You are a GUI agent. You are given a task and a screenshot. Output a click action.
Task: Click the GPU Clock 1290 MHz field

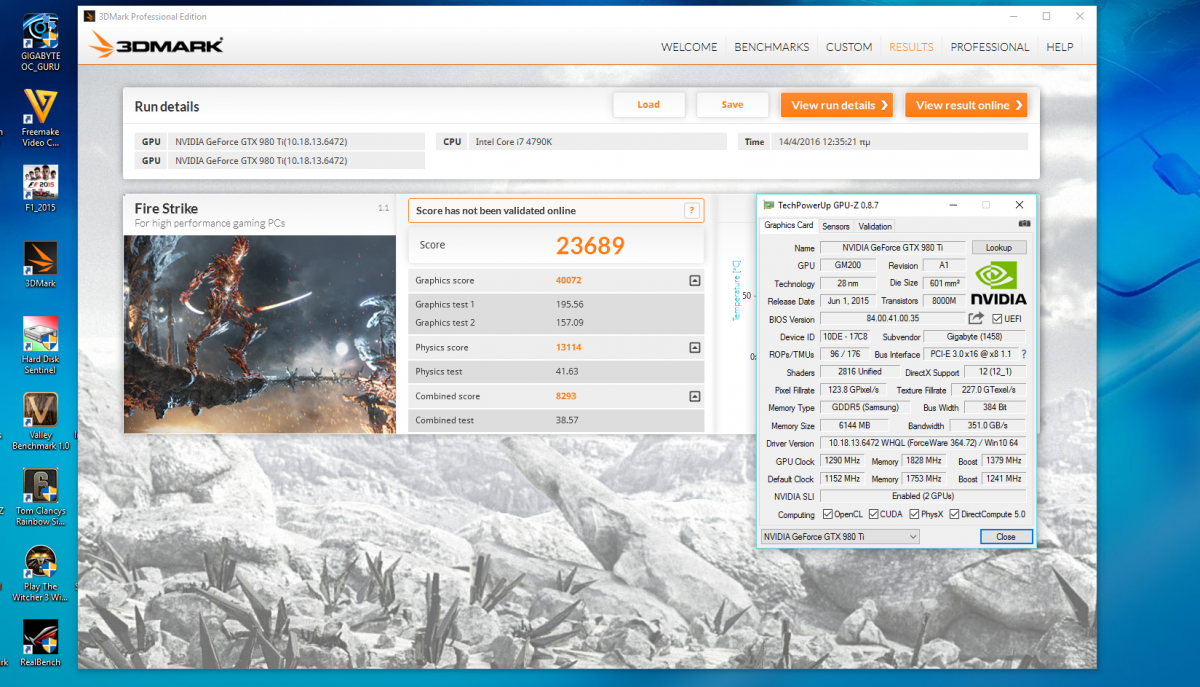pos(843,461)
